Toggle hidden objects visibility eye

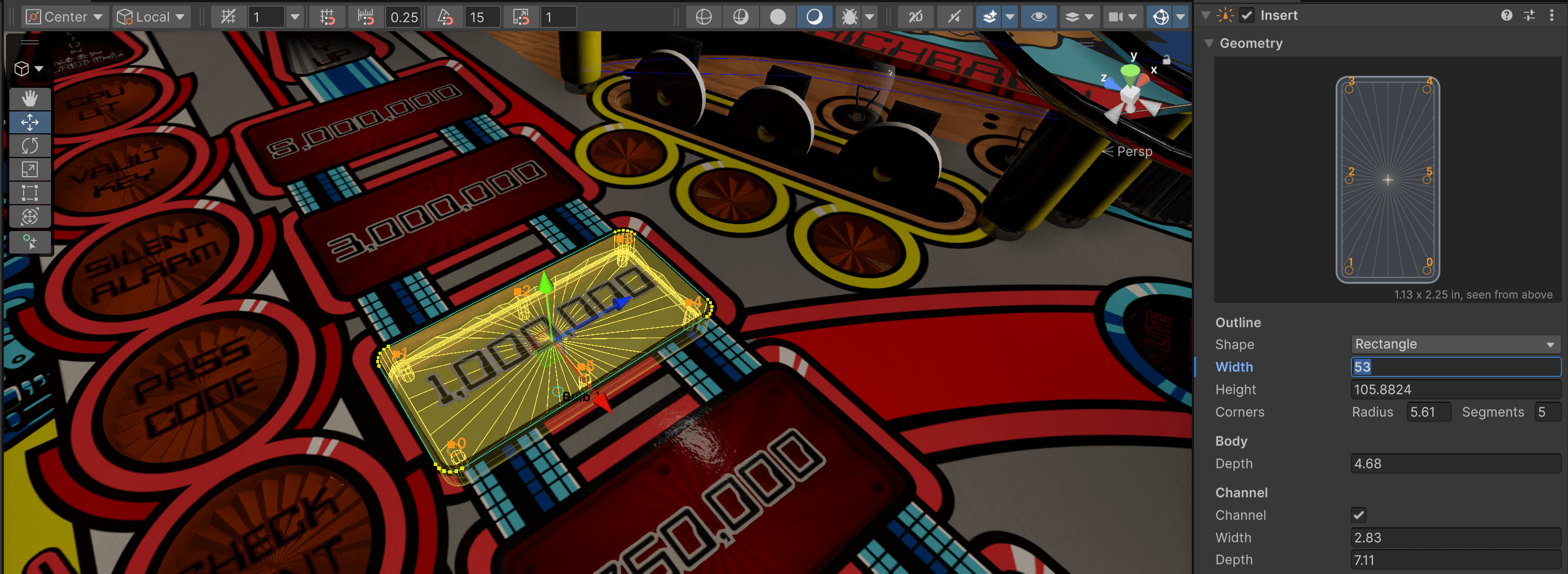click(1039, 17)
